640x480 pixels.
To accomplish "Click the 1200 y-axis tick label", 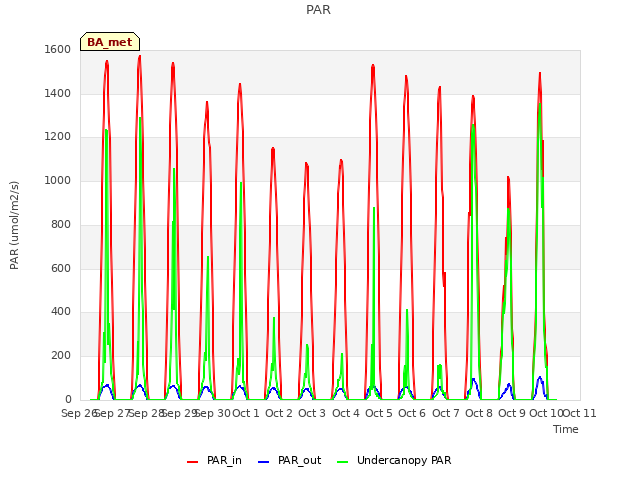I will click(x=58, y=137).
